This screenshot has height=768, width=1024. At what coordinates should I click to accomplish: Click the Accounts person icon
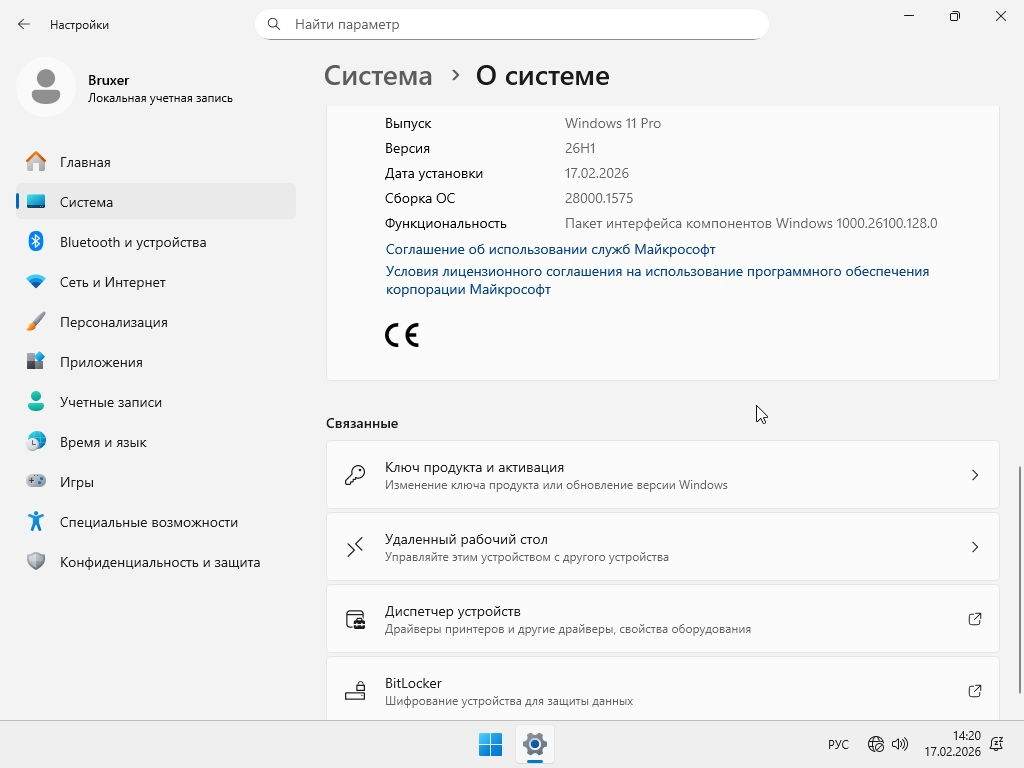[36, 401]
